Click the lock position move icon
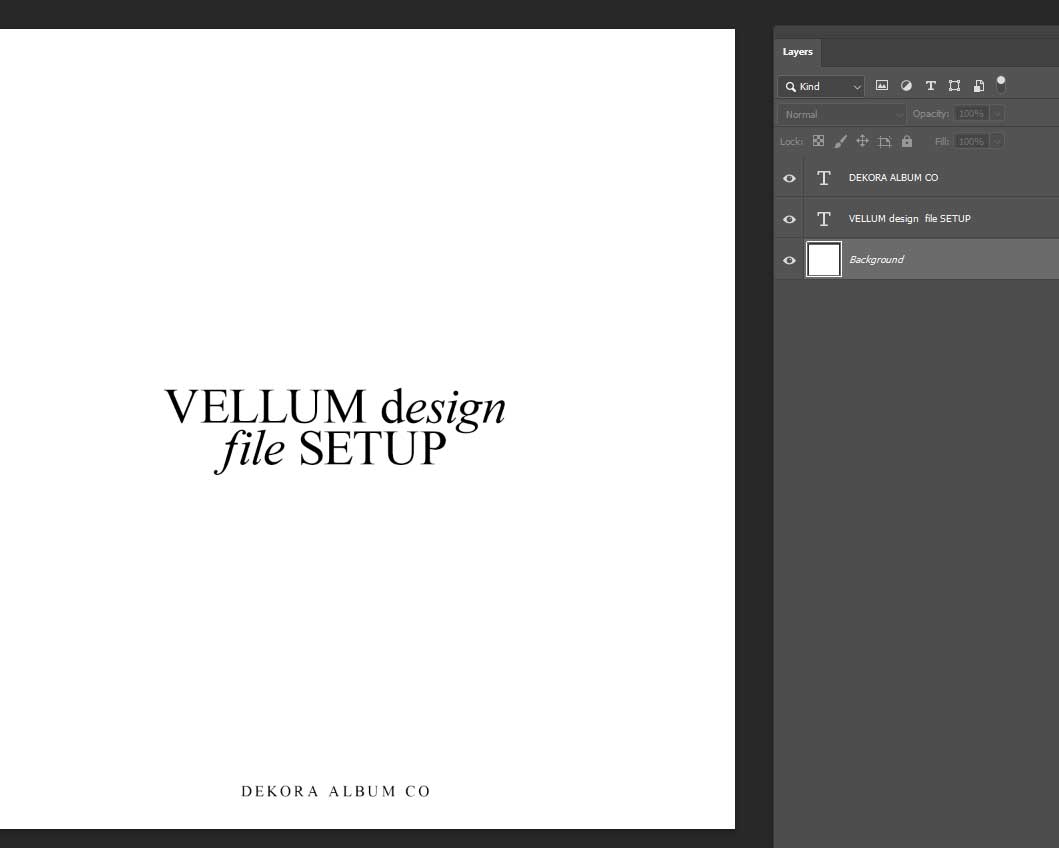 coord(862,141)
